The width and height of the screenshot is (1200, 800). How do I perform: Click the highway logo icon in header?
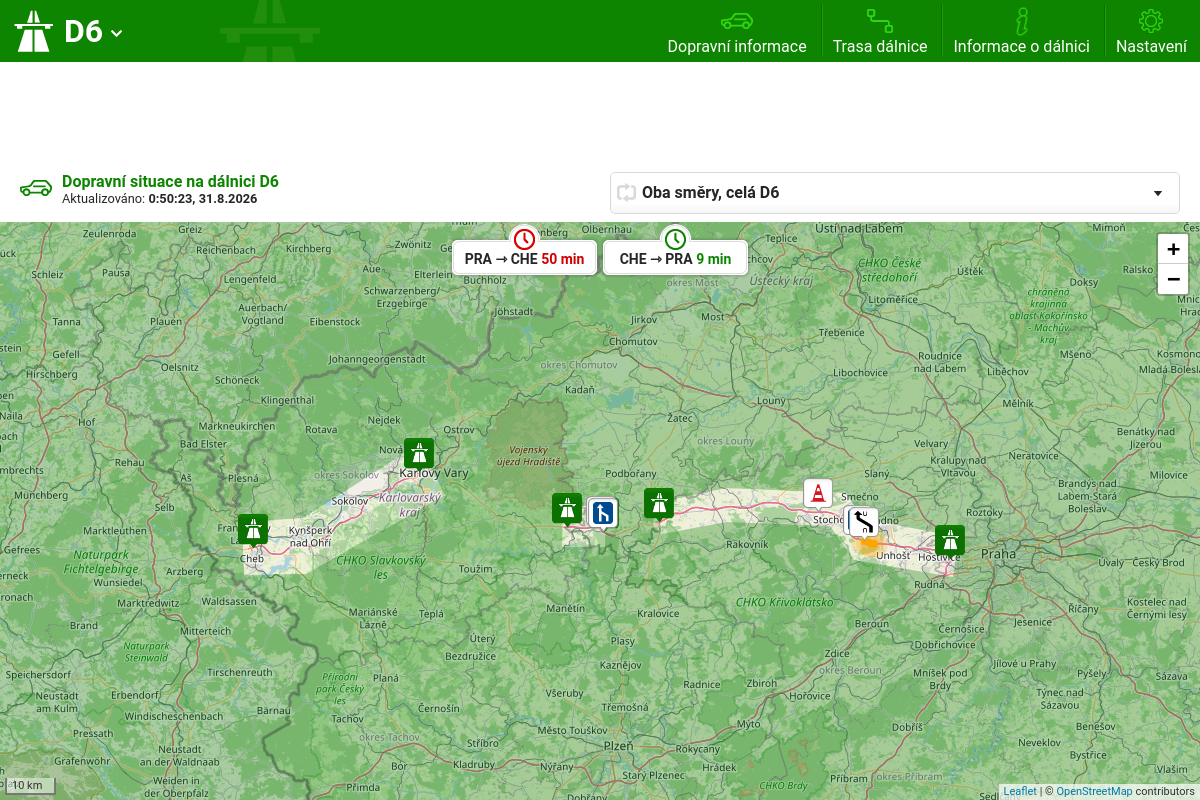(33, 31)
